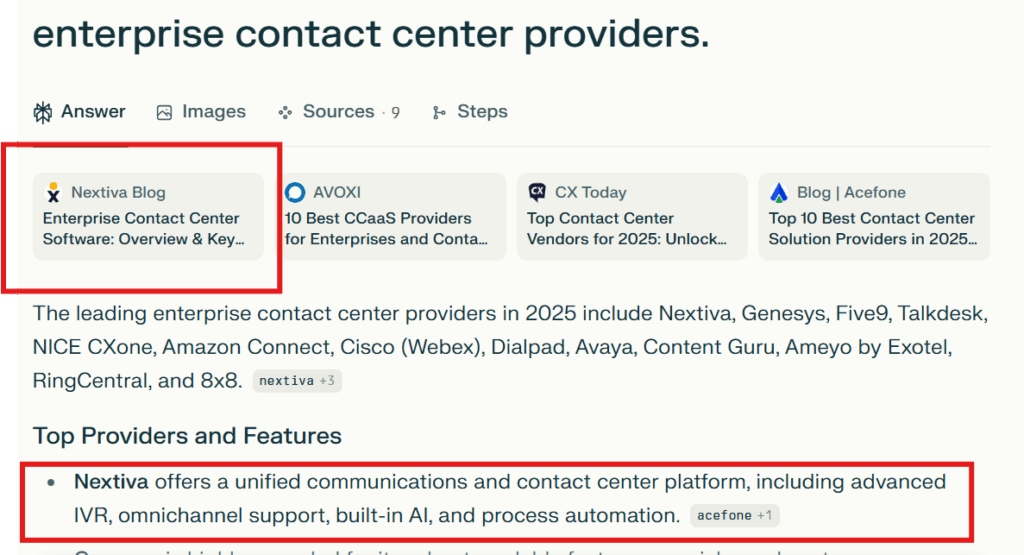The width and height of the screenshot is (1024, 555).
Task: Open the AVOXI source card
Action: (x=392, y=216)
